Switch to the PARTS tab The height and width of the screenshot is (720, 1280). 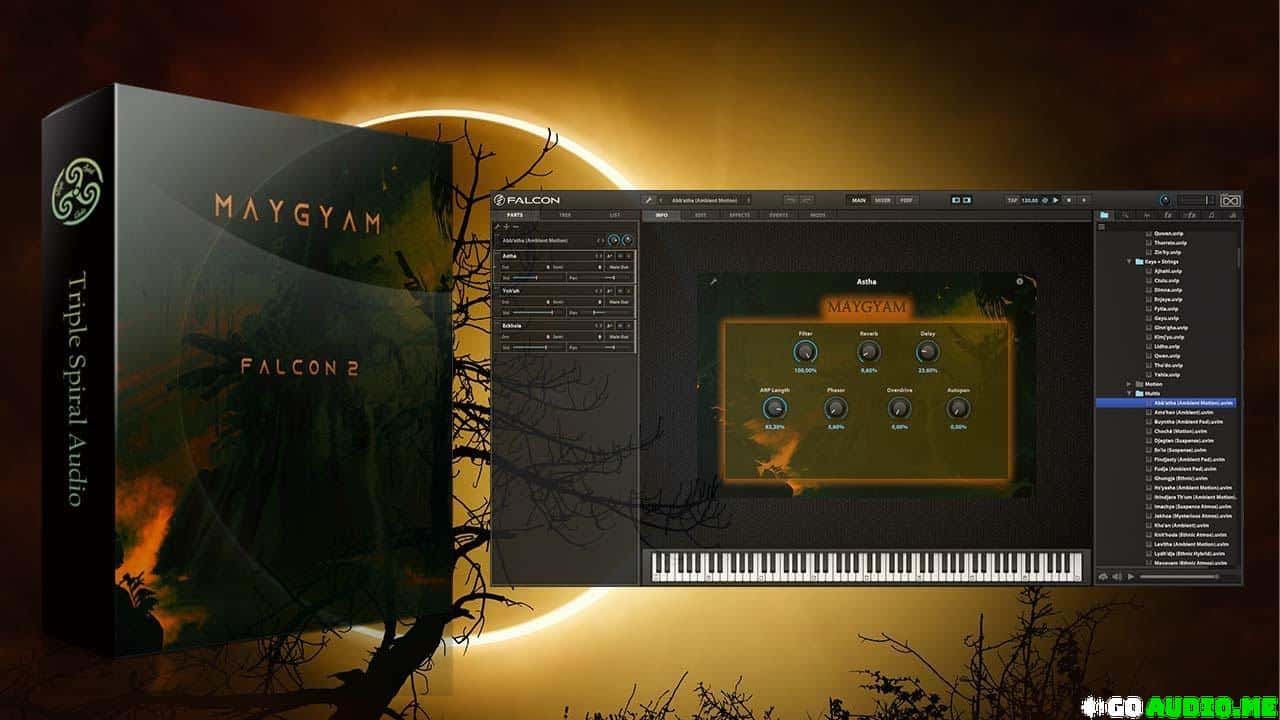(515, 215)
